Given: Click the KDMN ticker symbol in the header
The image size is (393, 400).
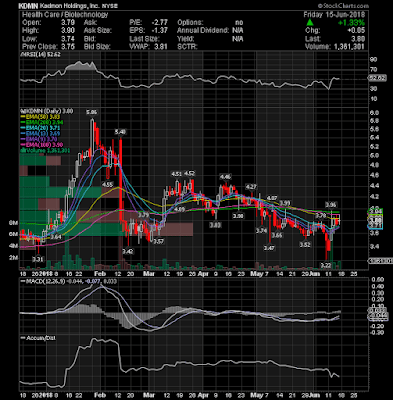Looking at the screenshot, I should 28,6.
